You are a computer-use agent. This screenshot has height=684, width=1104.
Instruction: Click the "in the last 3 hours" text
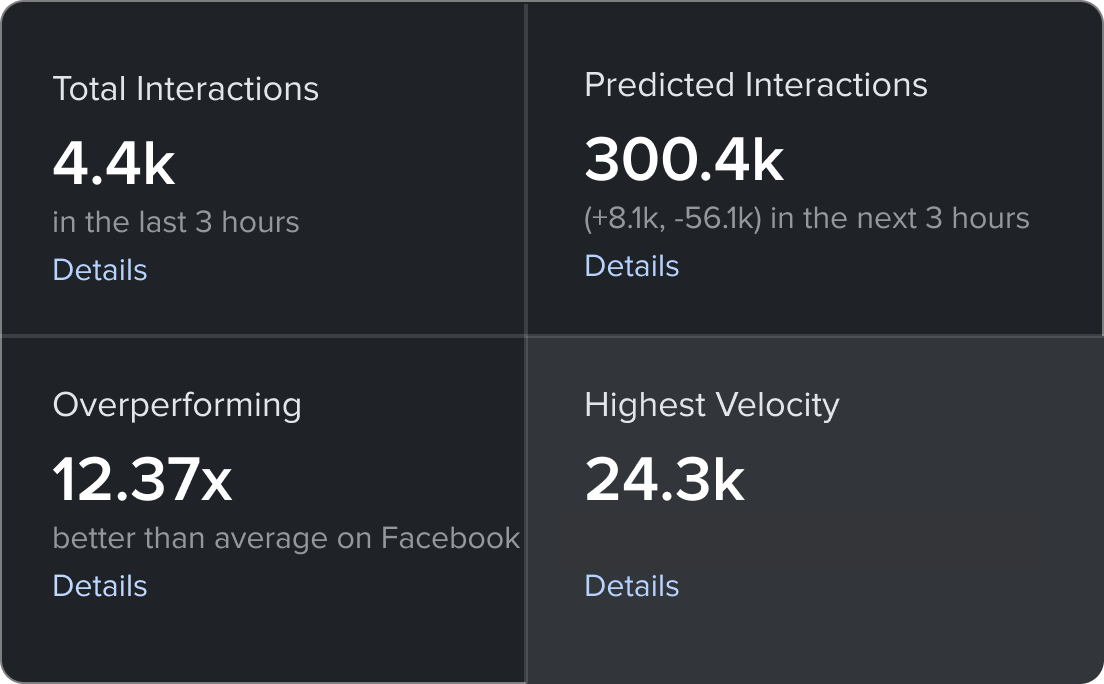(x=176, y=222)
